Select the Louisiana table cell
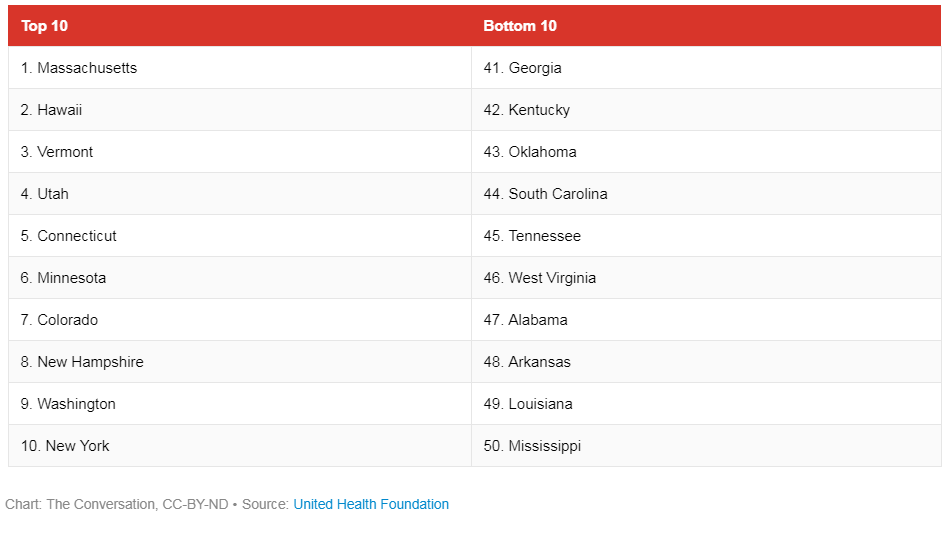The height and width of the screenshot is (538, 949). coord(706,404)
